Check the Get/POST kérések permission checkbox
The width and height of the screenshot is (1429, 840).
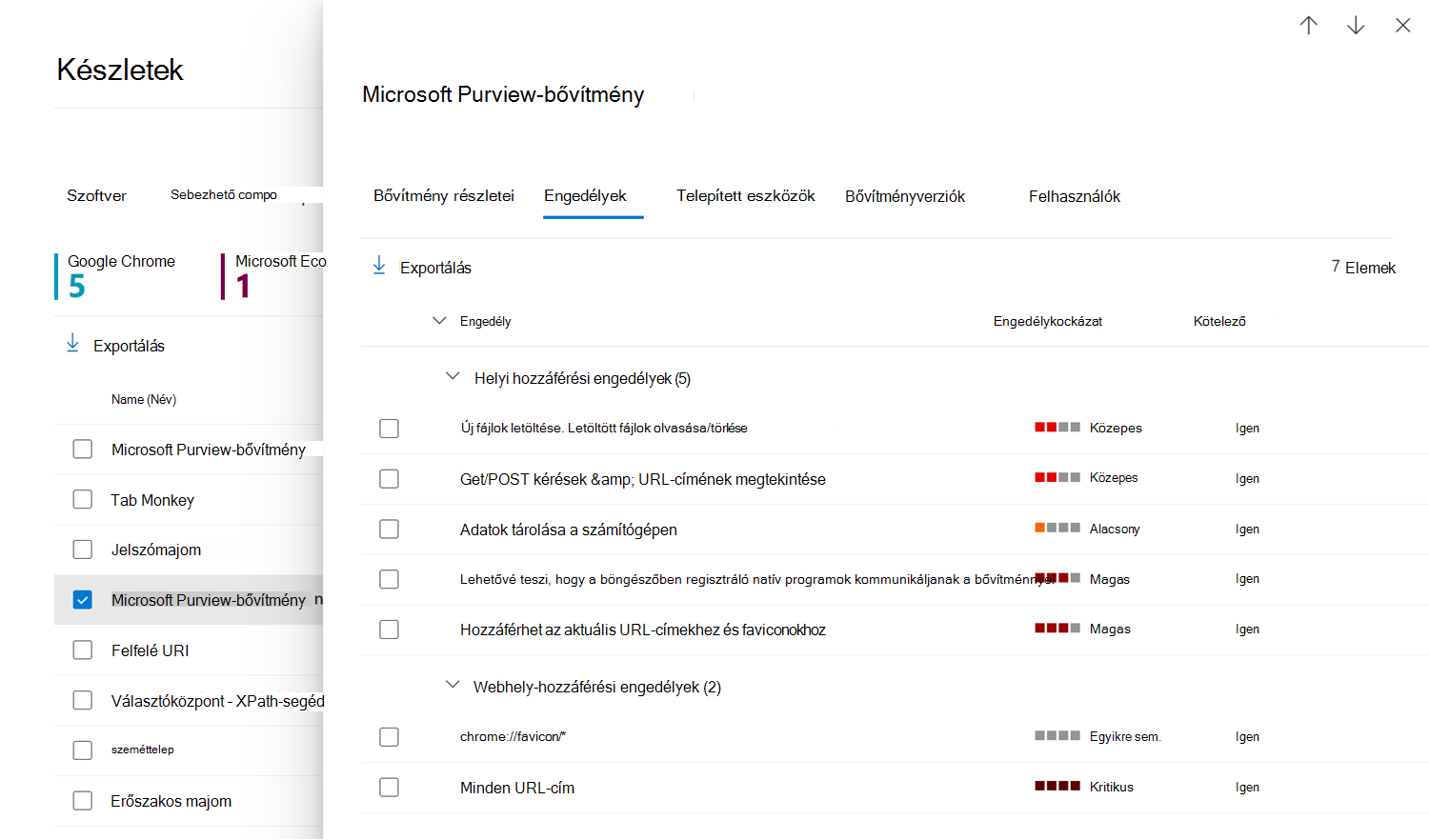[389, 479]
